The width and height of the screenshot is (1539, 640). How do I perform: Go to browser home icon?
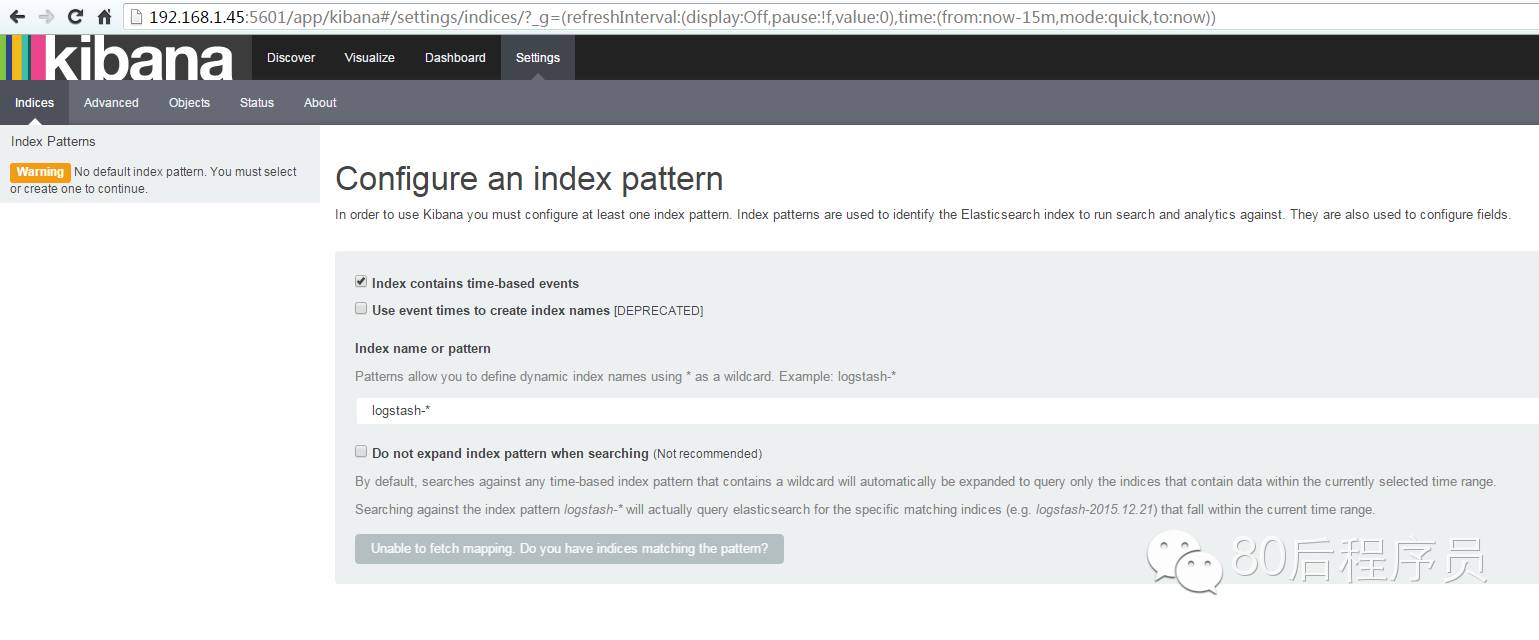pyautogui.click(x=105, y=17)
